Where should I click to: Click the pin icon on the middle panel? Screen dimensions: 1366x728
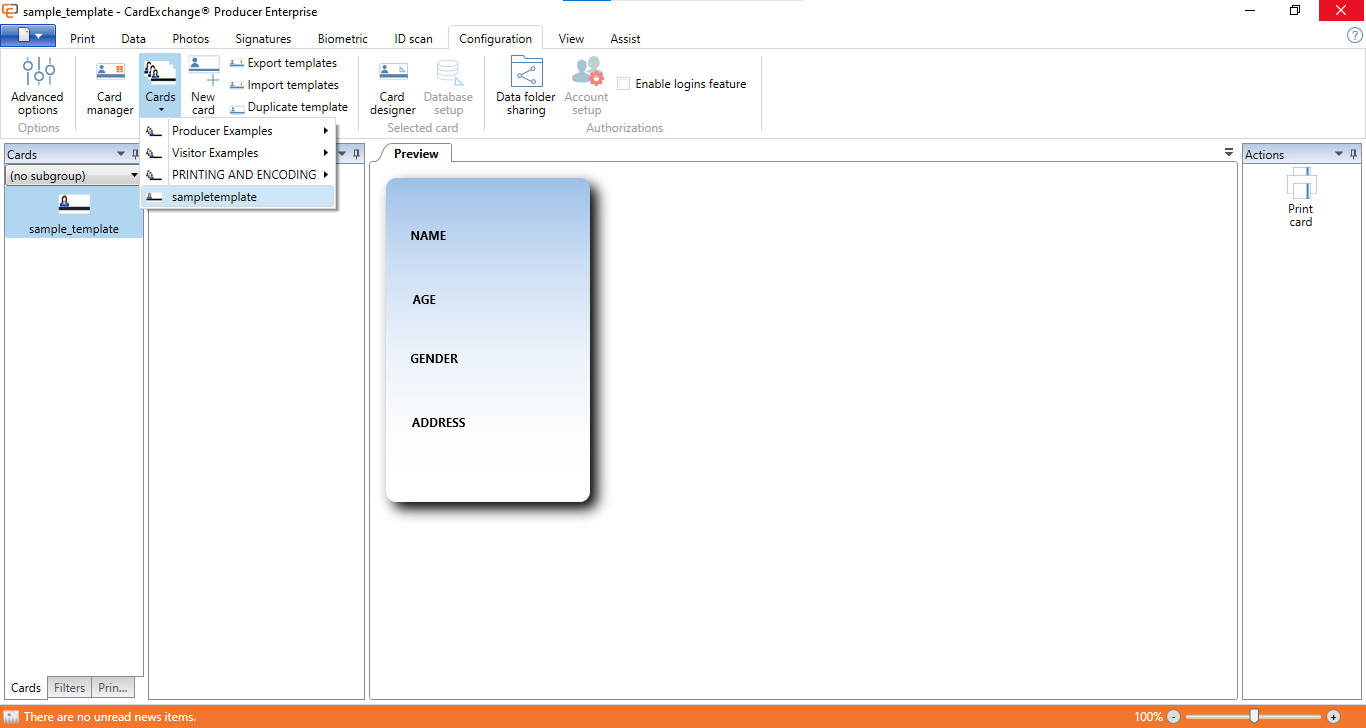357,154
